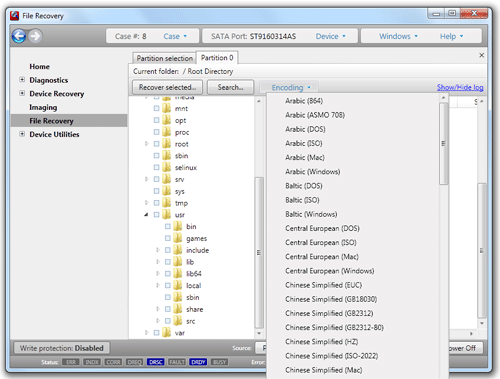
Task: Click the selinux folder icon
Action: [167, 167]
